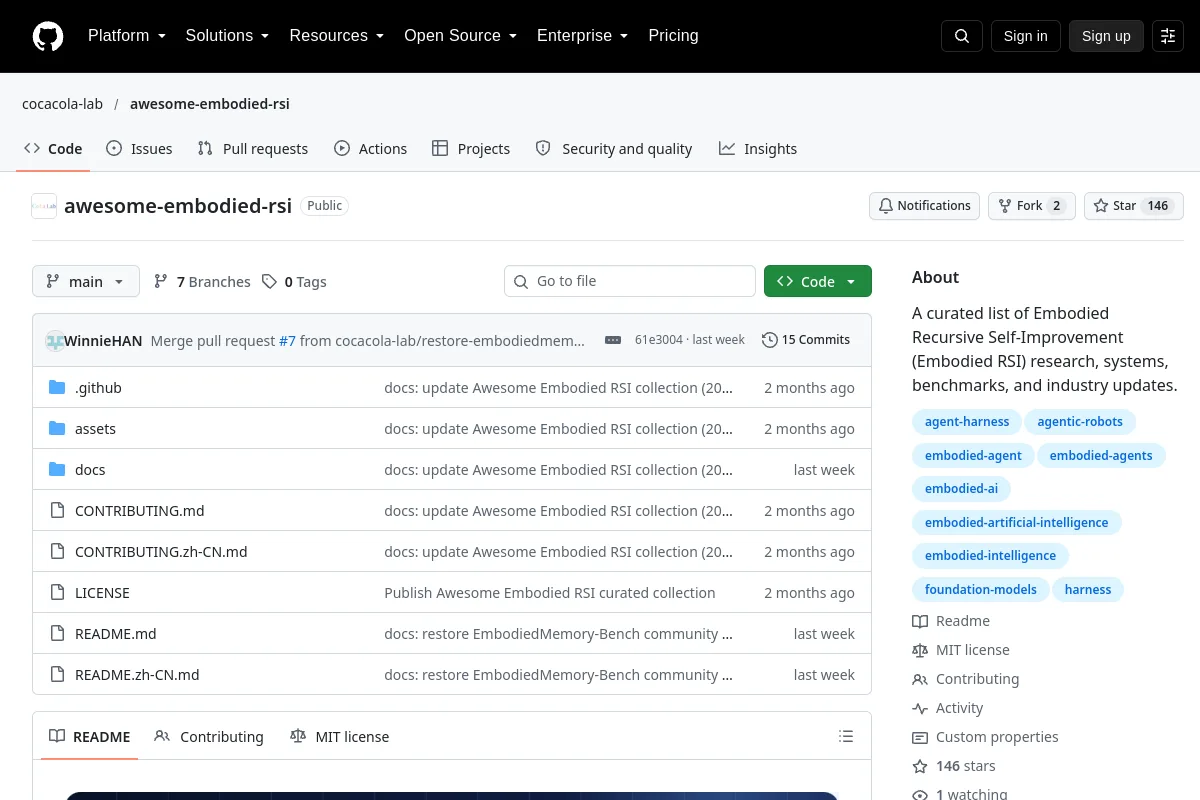The height and width of the screenshot is (800, 1200).
Task: Open README.zh-CN.md file
Action: (137, 675)
